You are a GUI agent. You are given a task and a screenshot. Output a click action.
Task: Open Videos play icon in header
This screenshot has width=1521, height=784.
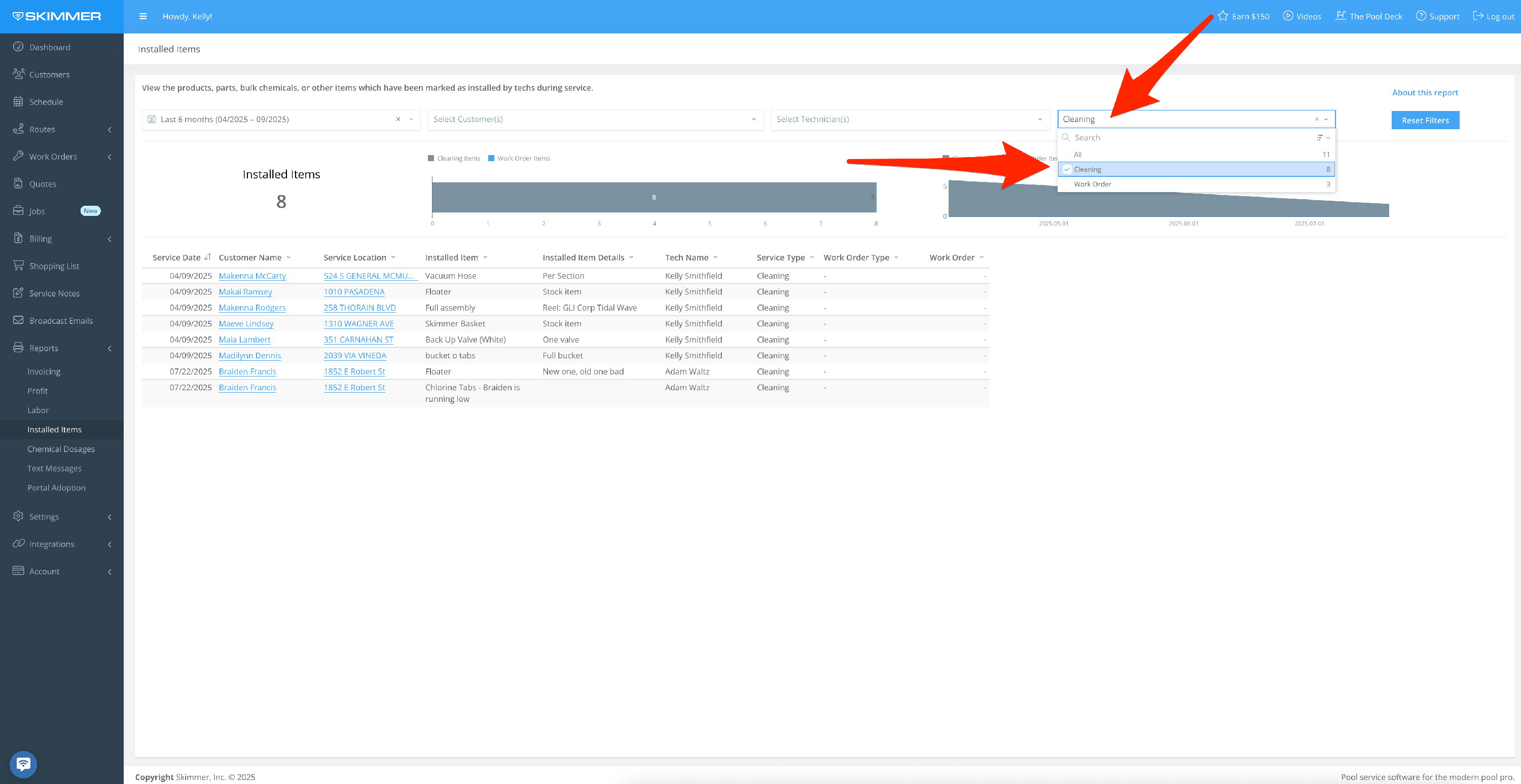tap(1288, 16)
